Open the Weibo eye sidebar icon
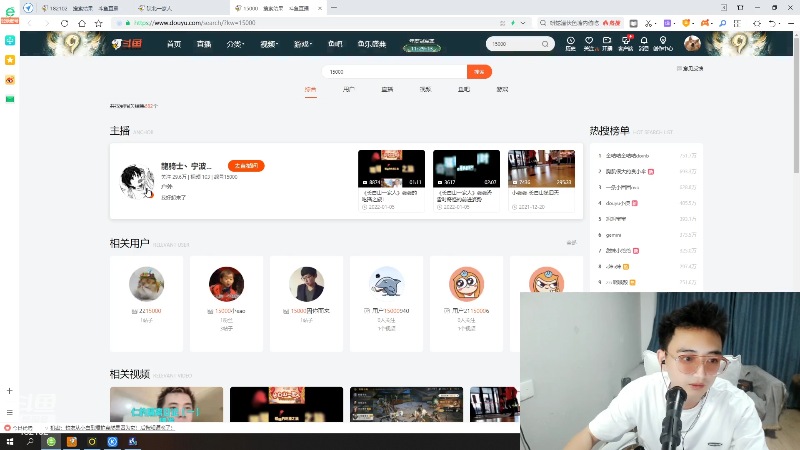The image size is (800, 450). 10,80
